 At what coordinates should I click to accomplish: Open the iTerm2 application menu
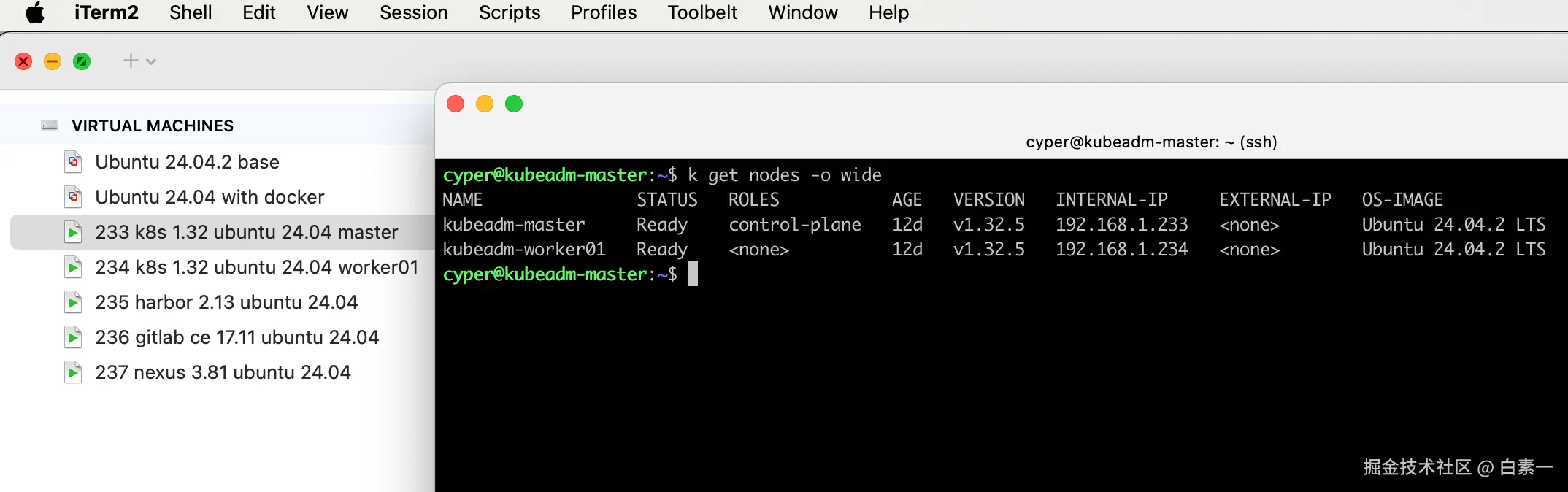tap(107, 13)
